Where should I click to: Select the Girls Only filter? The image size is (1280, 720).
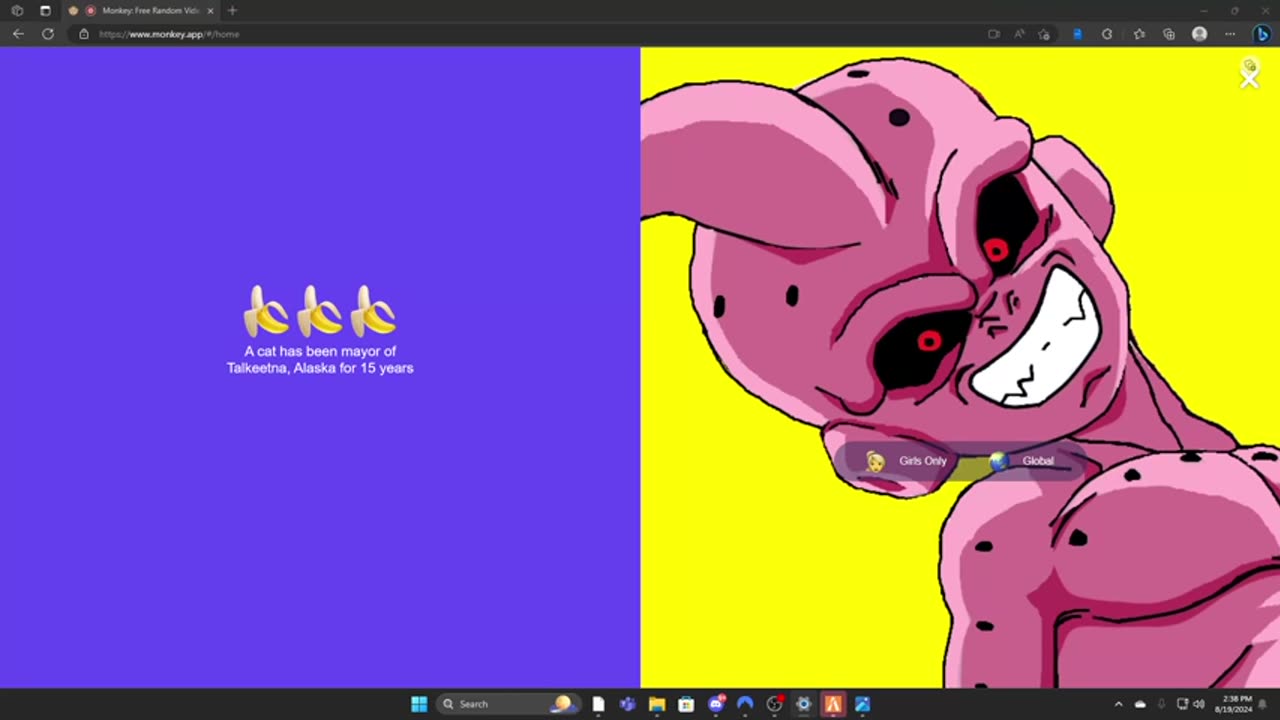(907, 461)
